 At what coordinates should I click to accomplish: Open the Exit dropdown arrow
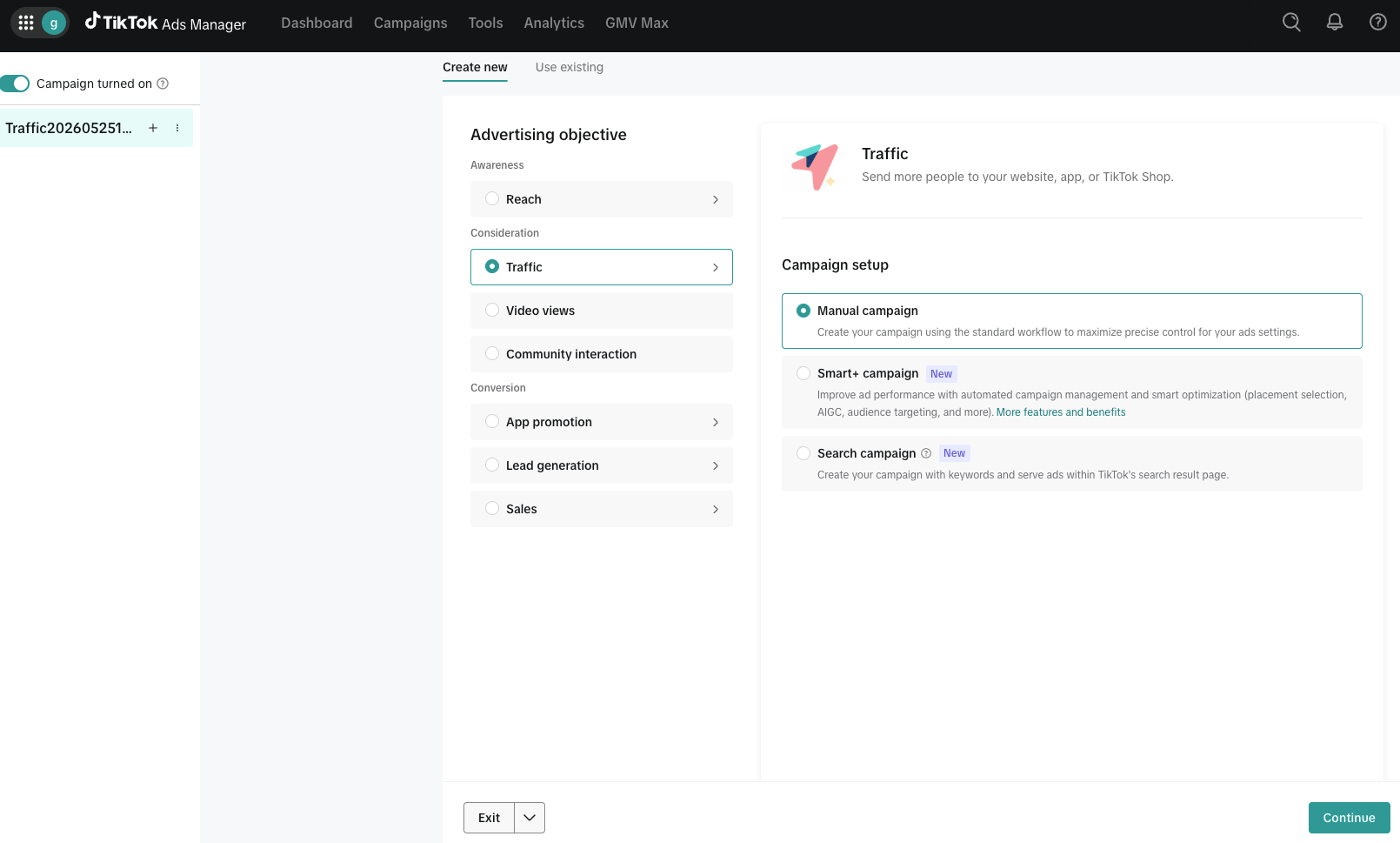coord(530,818)
